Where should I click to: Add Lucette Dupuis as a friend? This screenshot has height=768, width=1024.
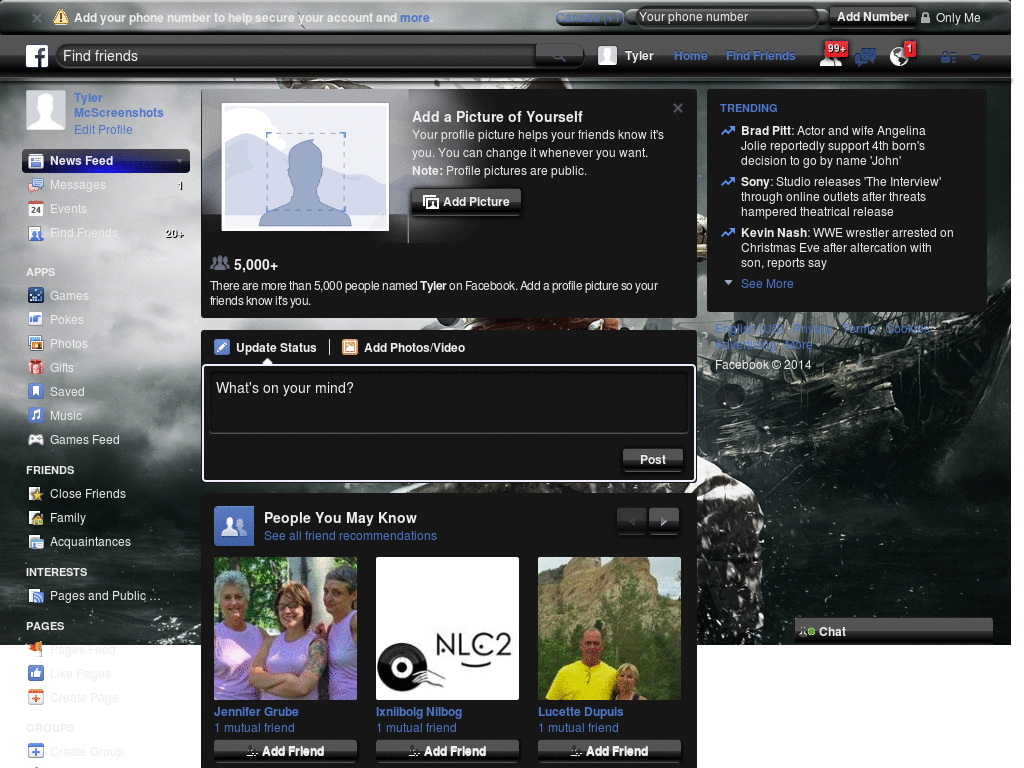pyautogui.click(x=609, y=752)
